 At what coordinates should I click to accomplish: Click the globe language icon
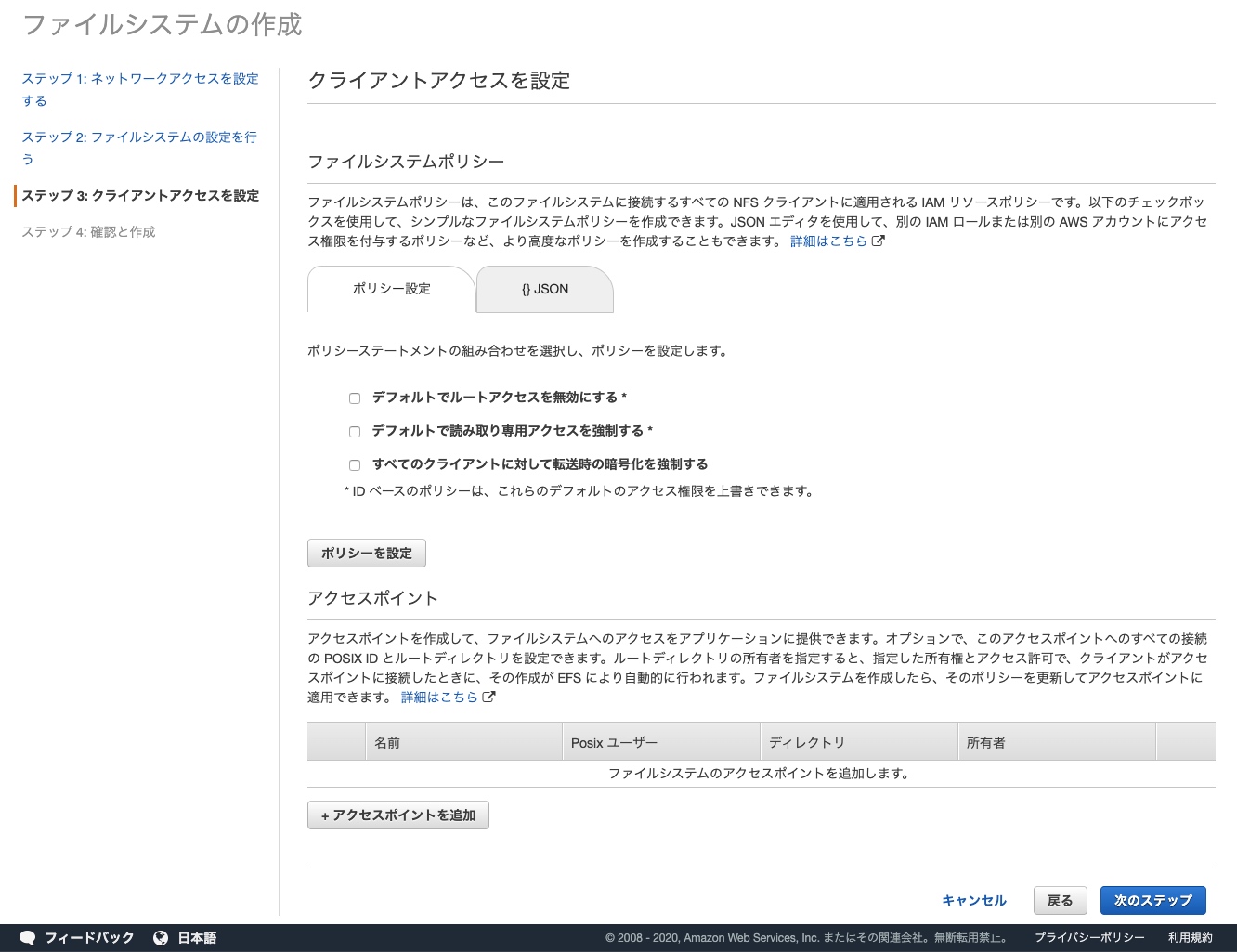[x=161, y=938]
